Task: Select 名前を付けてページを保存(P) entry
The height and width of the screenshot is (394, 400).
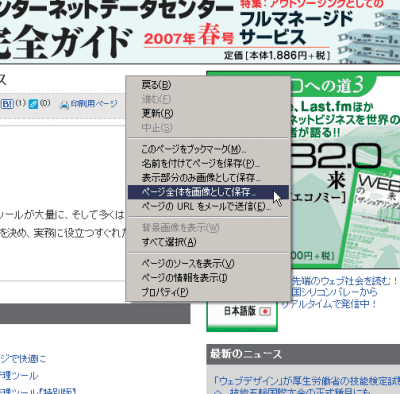Action: tap(208, 163)
